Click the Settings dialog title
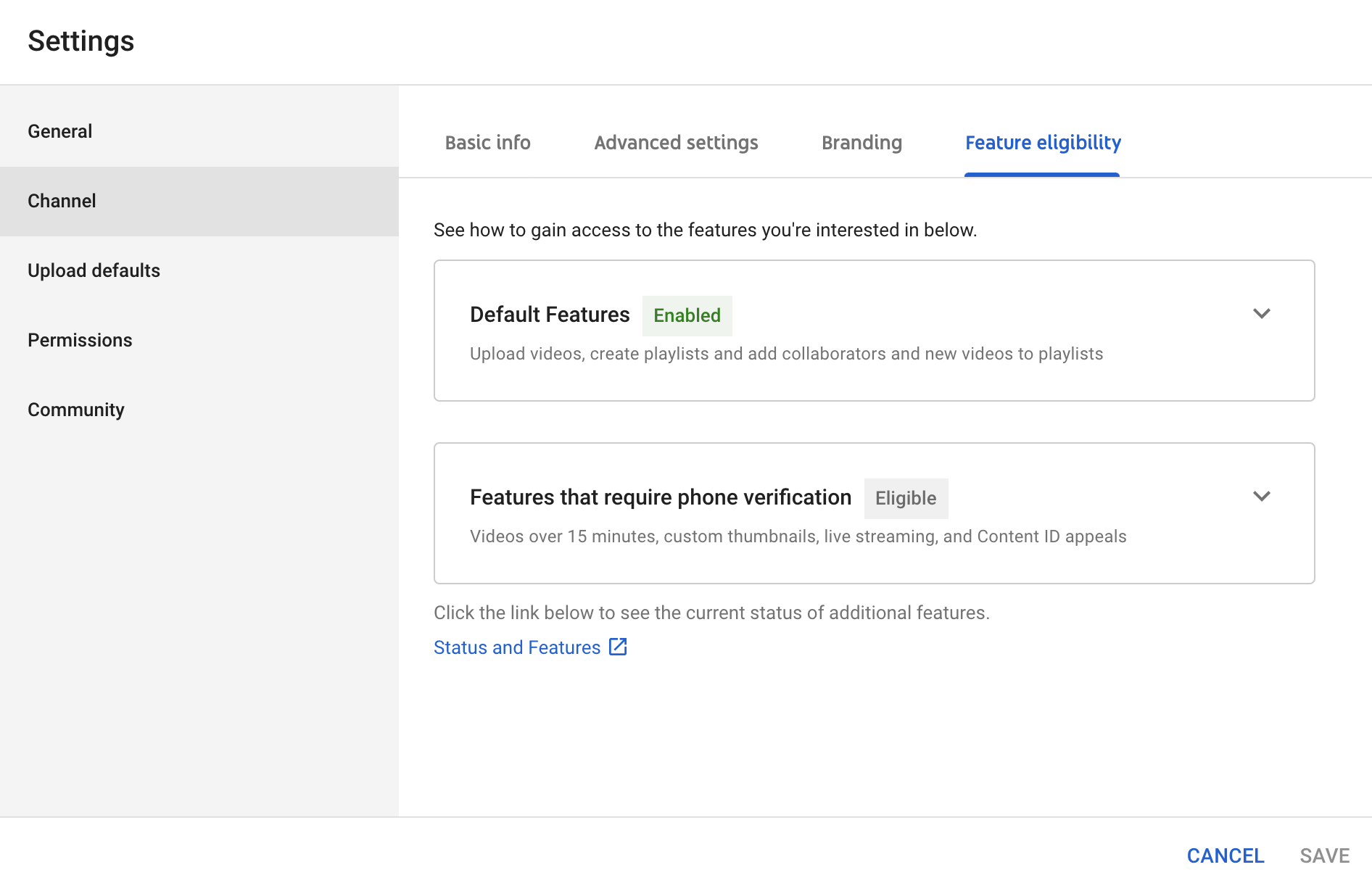The image size is (1372, 883). coord(81,41)
